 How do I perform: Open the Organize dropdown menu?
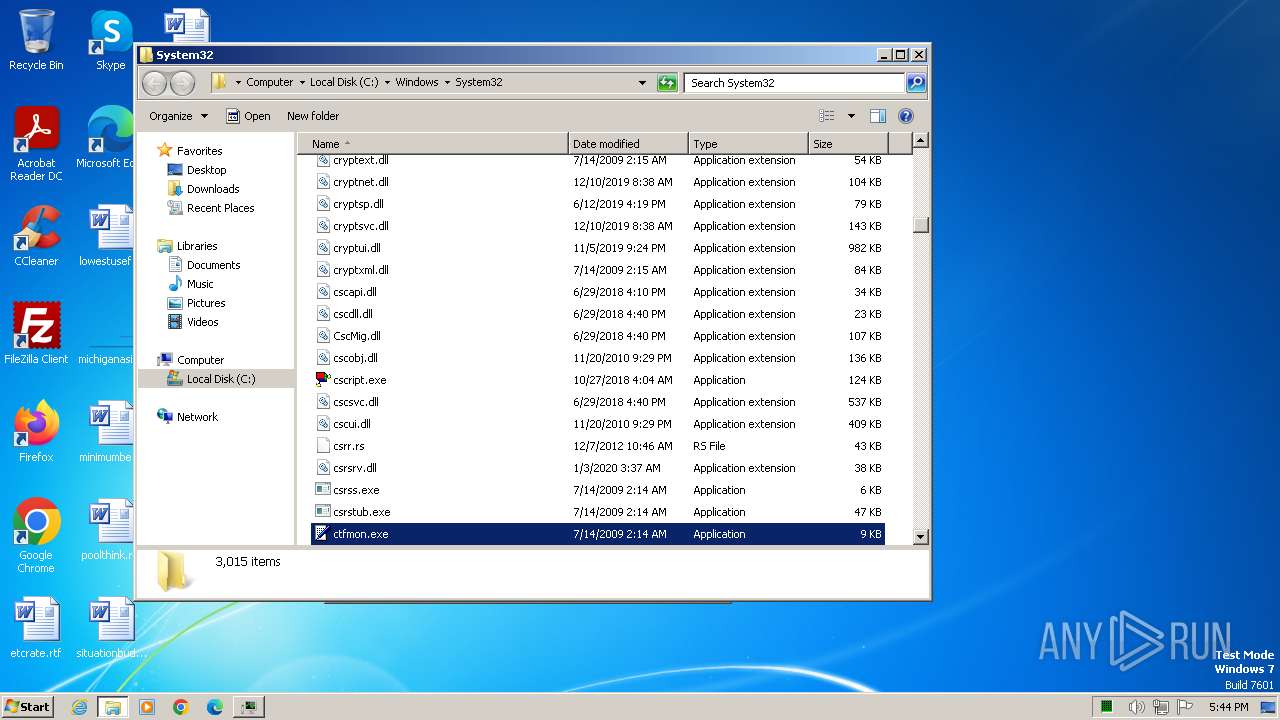click(x=178, y=116)
